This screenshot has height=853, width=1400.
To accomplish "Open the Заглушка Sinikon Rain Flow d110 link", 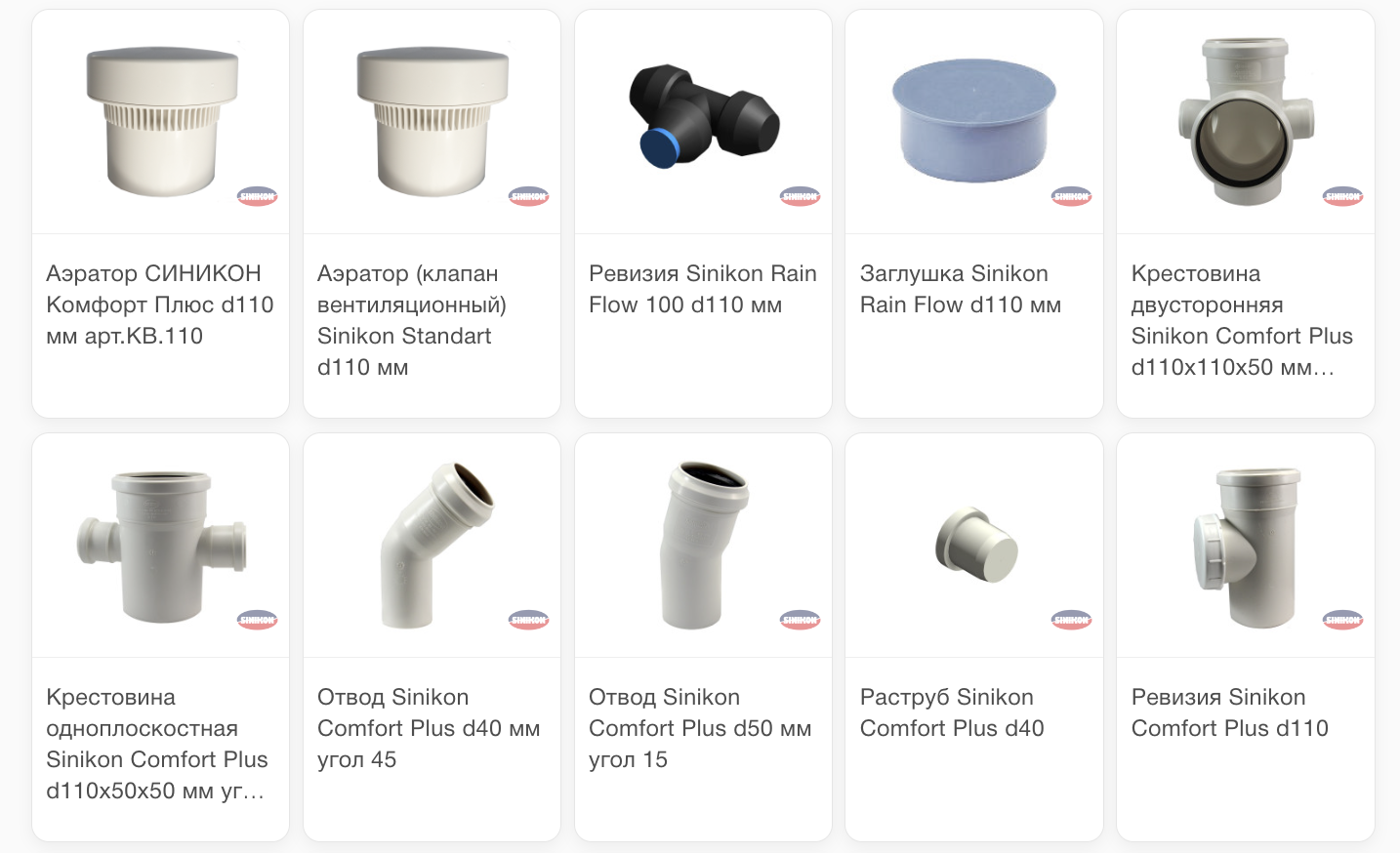I will click(961, 289).
